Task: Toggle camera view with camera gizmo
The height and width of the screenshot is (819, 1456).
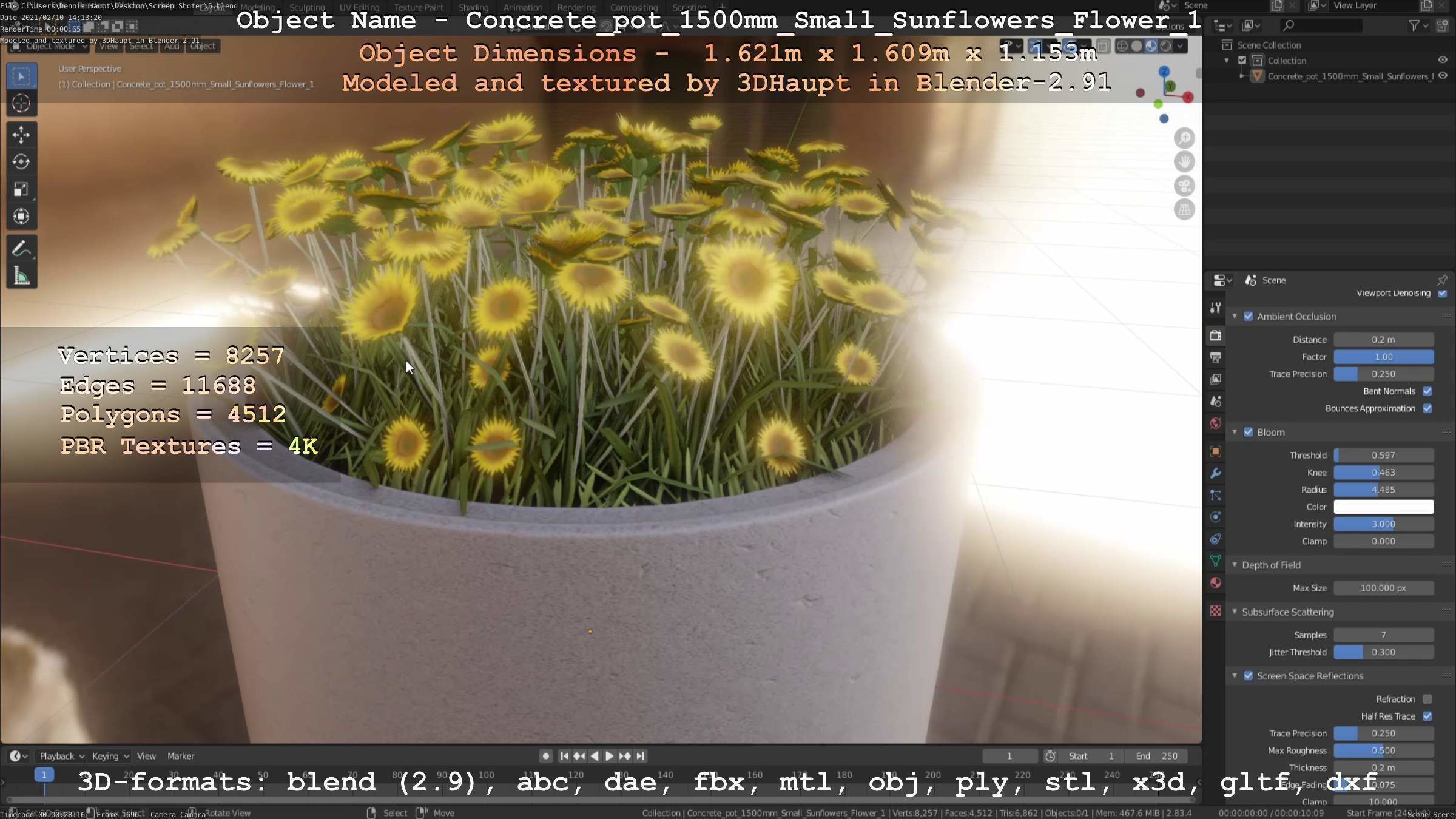Action: pyautogui.click(x=1184, y=186)
